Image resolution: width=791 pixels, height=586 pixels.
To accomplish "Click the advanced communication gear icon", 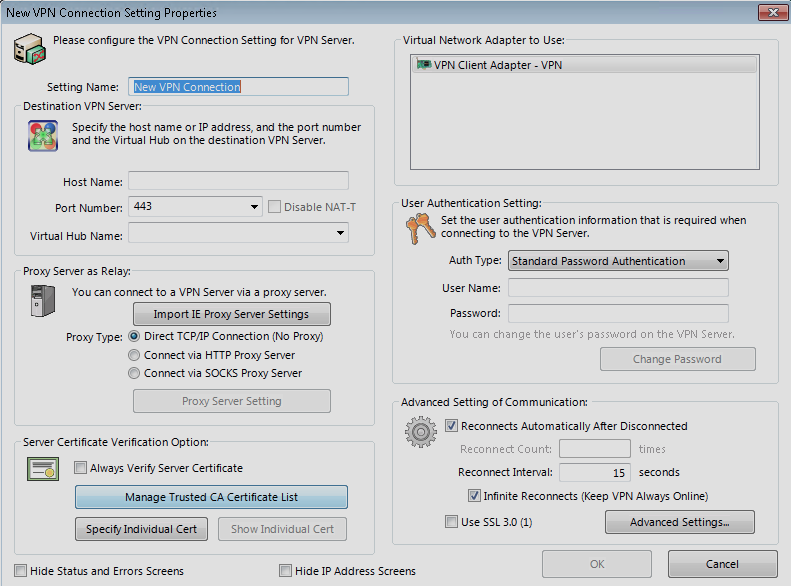I will pos(421,434).
